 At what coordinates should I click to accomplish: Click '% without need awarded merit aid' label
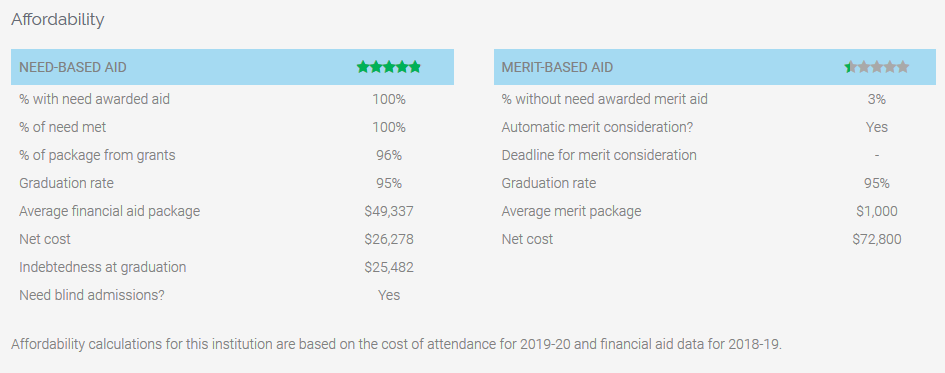click(604, 99)
